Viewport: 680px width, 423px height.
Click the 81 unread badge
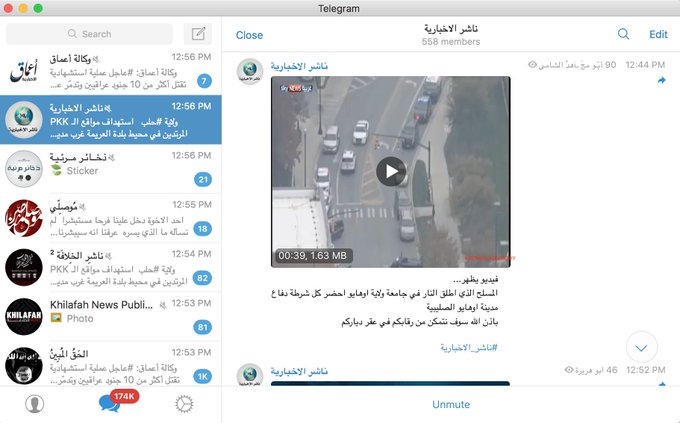click(x=203, y=327)
